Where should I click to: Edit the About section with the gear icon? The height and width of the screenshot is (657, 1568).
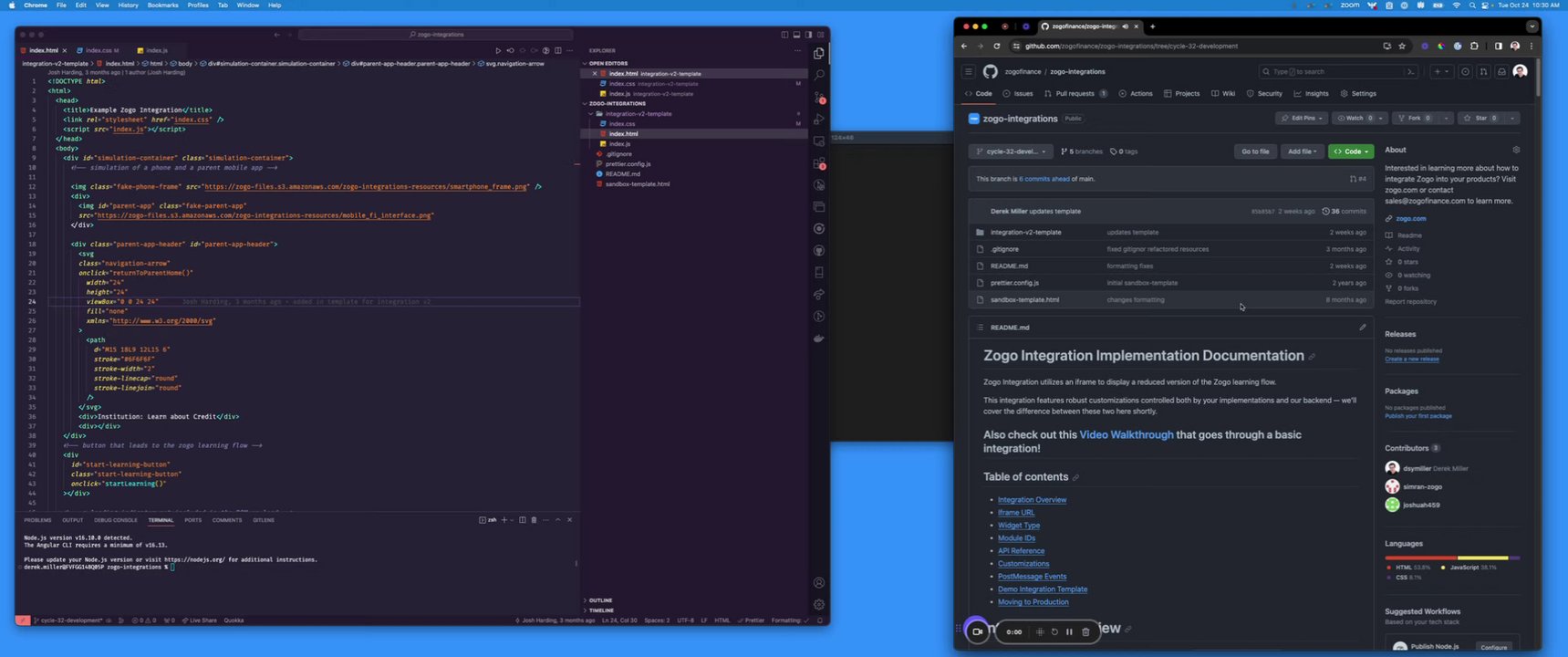pos(1516,150)
